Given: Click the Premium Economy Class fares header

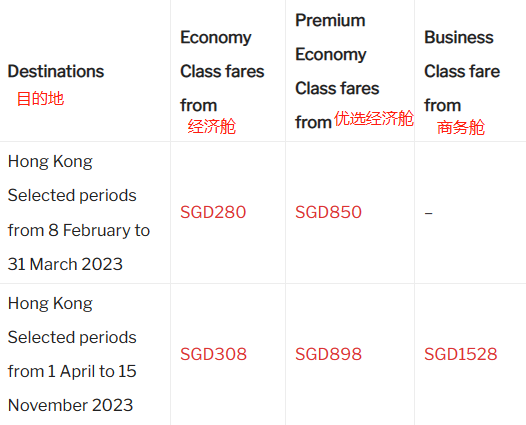Looking at the screenshot, I should point(337,71).
